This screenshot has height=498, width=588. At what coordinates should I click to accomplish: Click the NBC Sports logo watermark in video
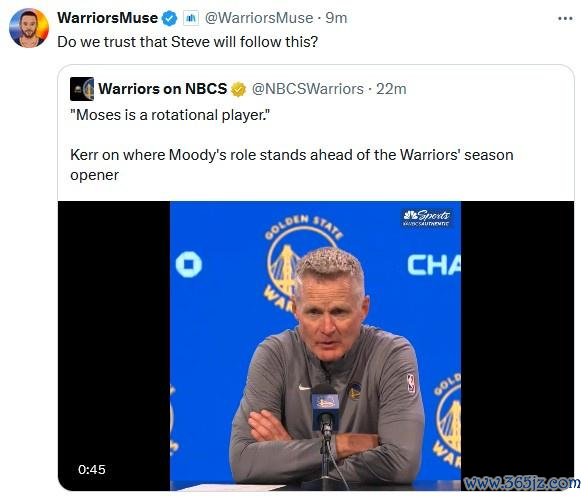tap(426, 218)
